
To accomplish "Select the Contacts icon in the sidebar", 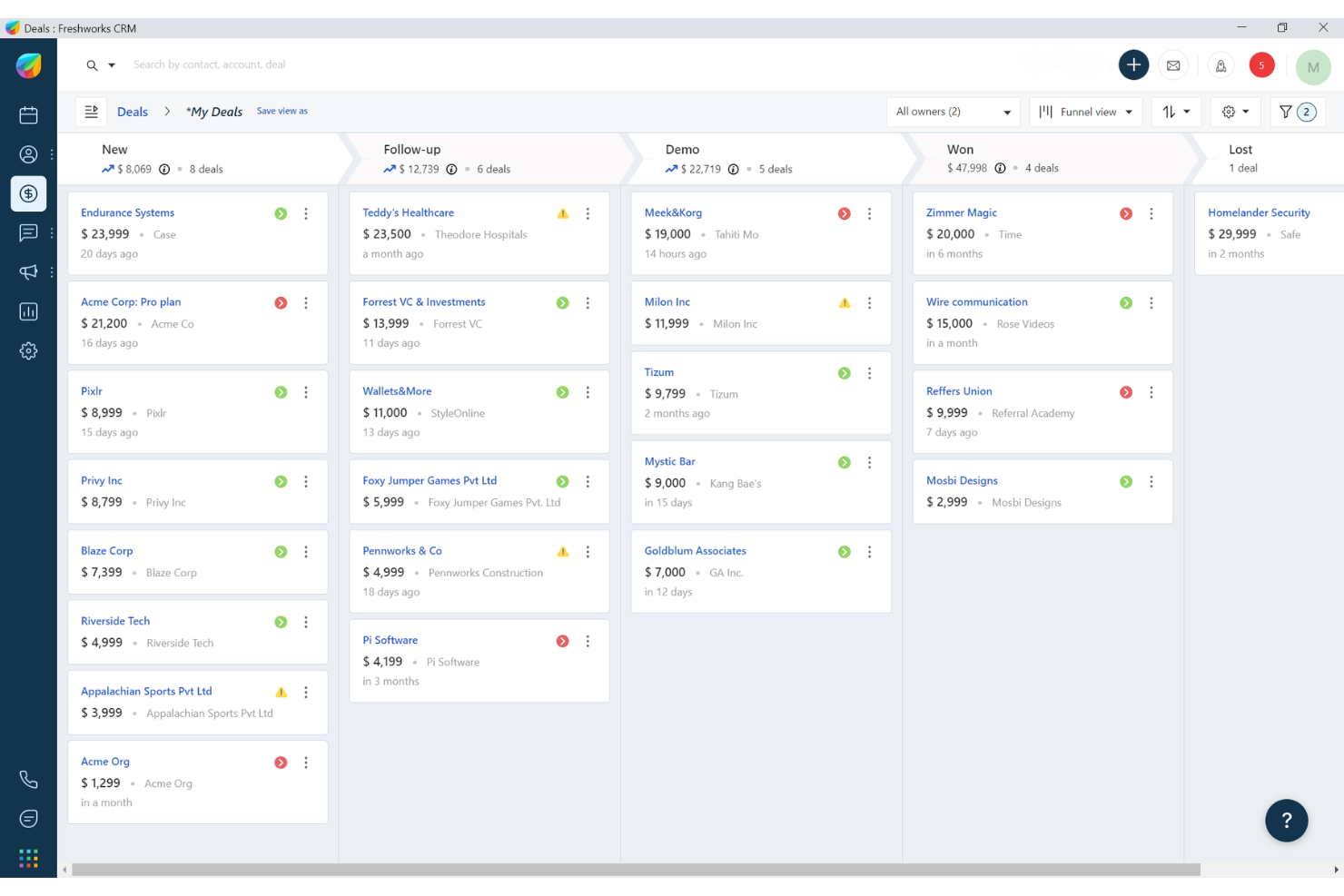I will pos(28,154).
